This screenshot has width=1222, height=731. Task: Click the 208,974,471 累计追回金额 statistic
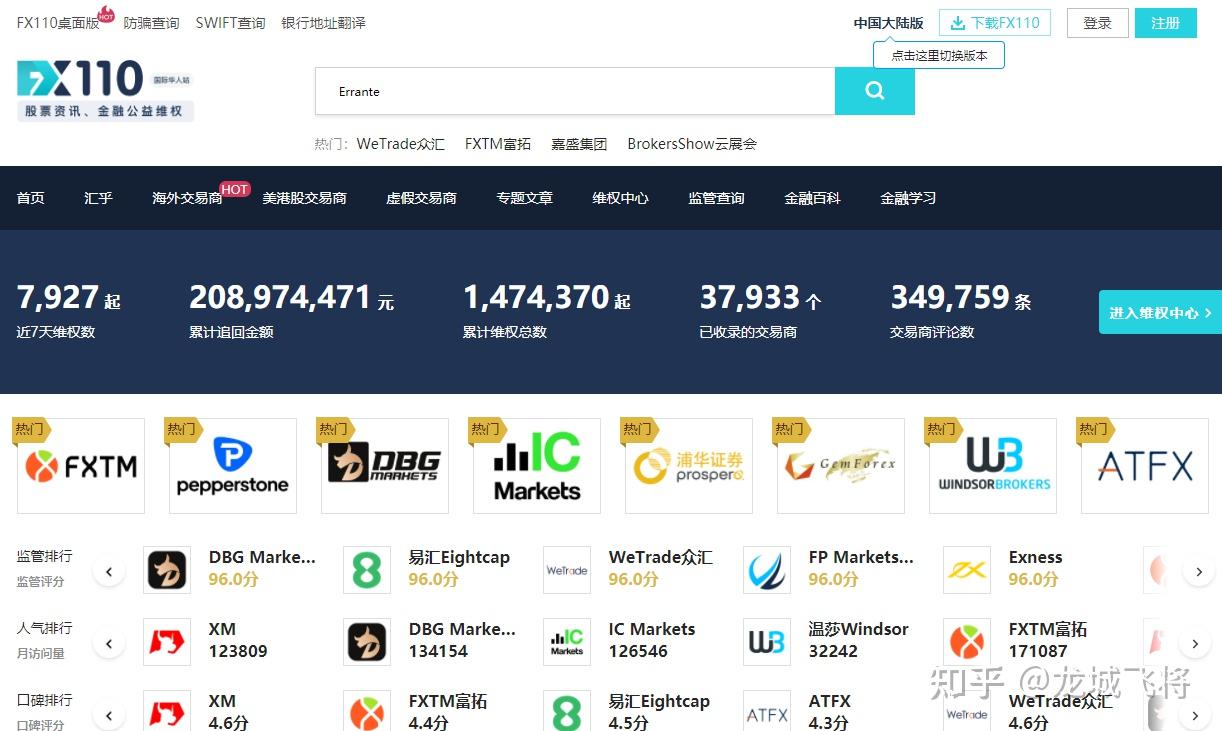(x=292, y=310)
